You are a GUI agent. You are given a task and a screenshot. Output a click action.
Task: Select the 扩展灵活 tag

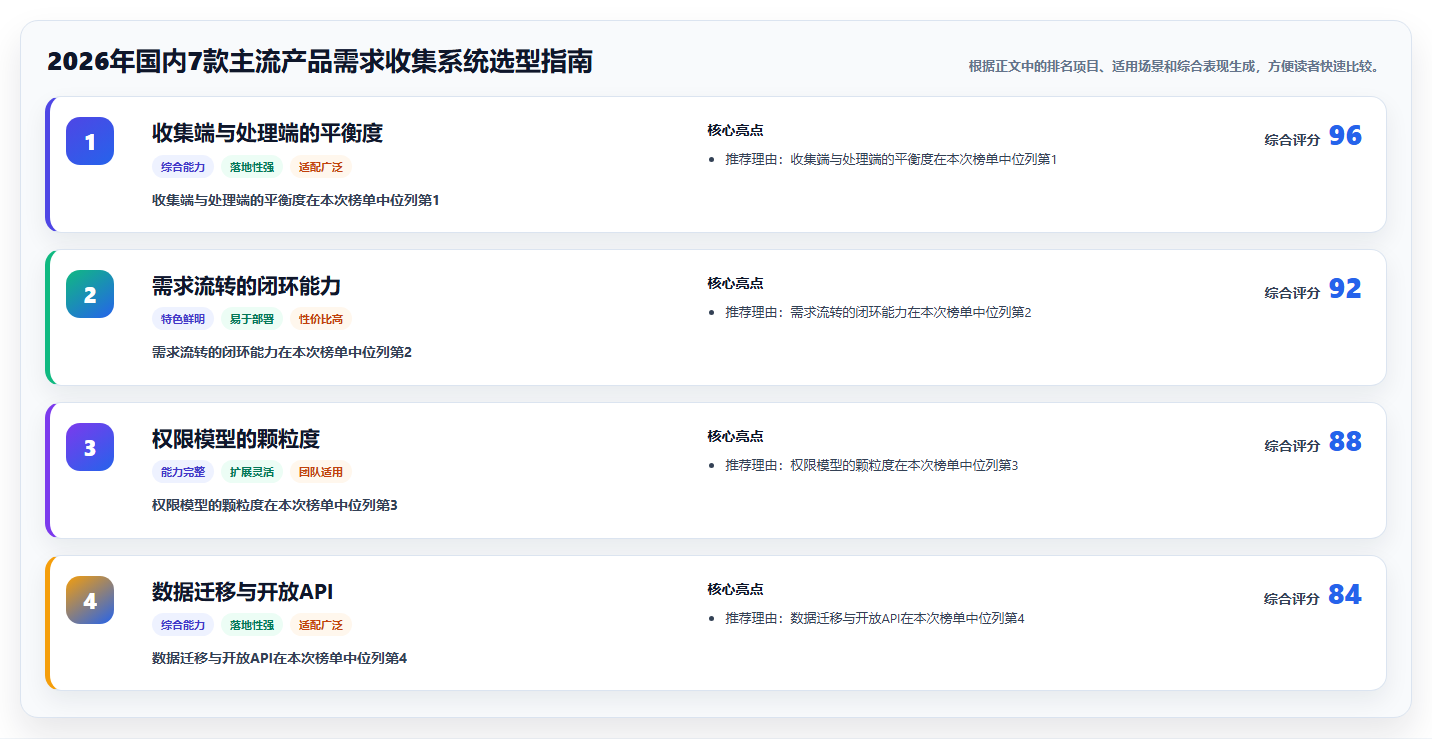tap(252, 472)
